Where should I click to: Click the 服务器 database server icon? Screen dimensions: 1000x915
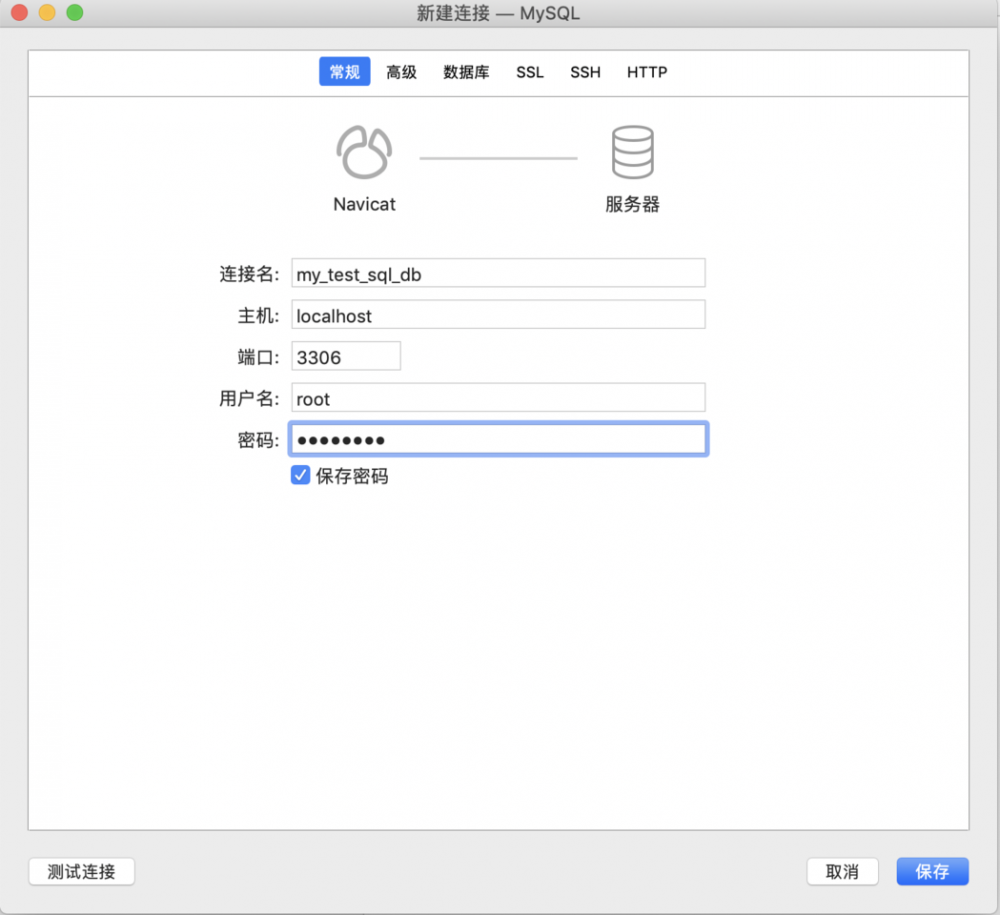(x=632, y=150)
